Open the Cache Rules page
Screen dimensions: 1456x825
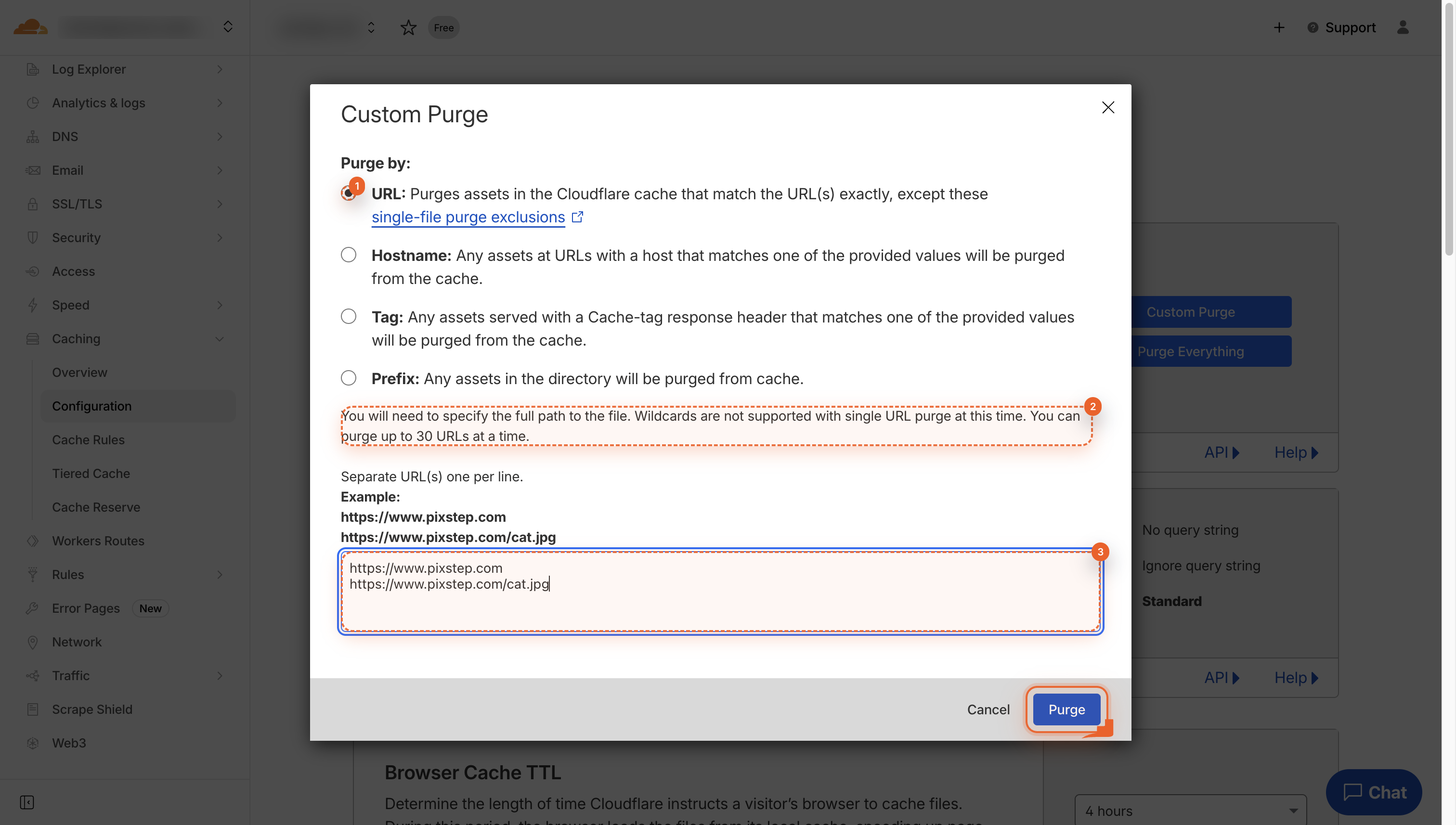pyautogui.click(x=89, y=440)
